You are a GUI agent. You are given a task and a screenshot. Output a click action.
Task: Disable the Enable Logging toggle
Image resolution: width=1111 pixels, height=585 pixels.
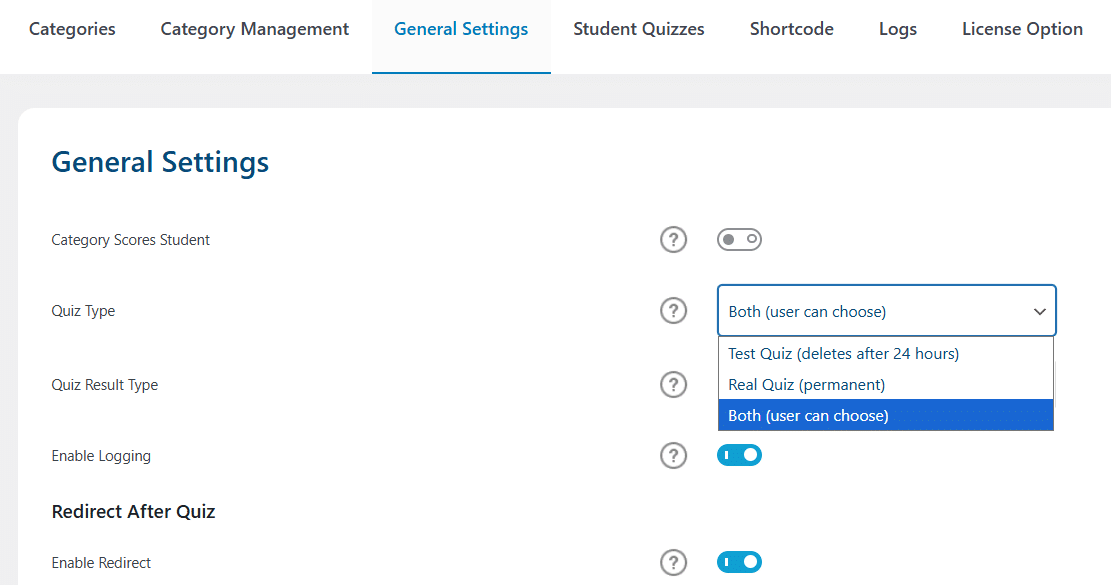(739, 455)
